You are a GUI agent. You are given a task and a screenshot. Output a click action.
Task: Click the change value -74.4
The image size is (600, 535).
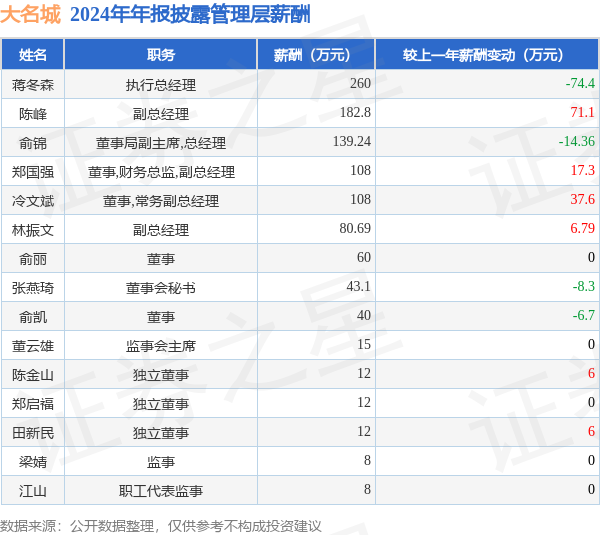point(580,83)
